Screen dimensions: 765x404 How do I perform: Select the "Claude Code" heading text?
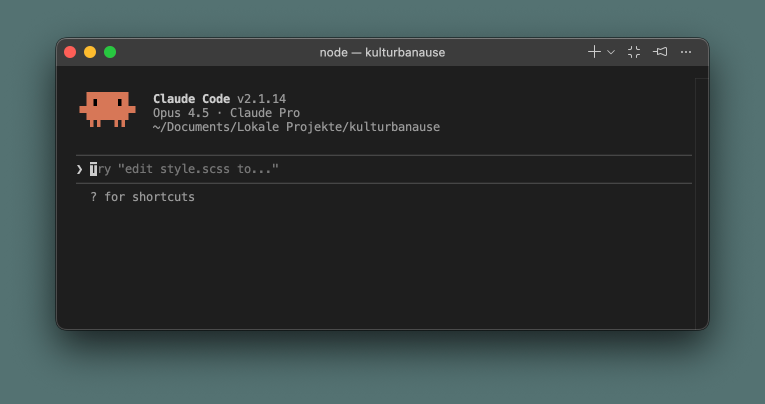[191, 99]
